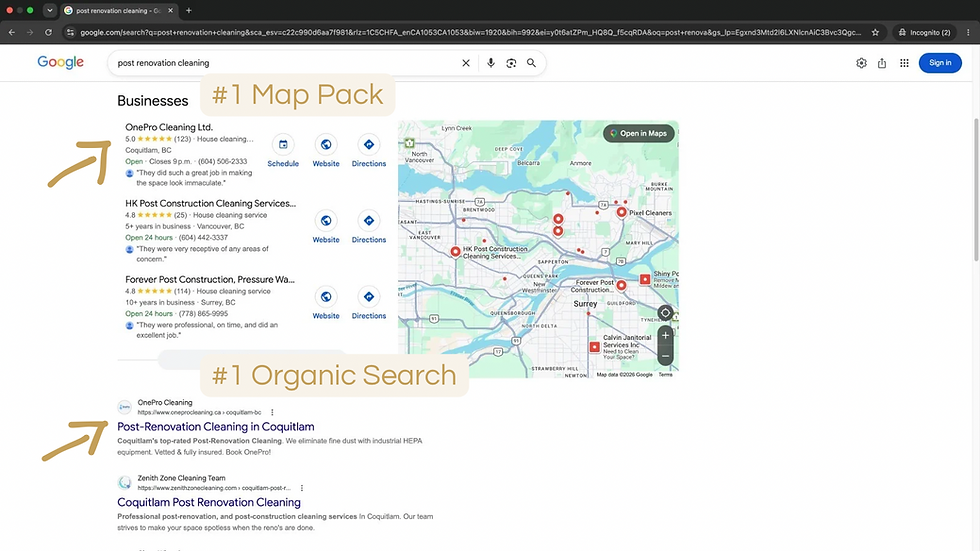Open the Google apps grid
Image resolution: width=980 pixels, height=551 pixels.
[904, 62]
